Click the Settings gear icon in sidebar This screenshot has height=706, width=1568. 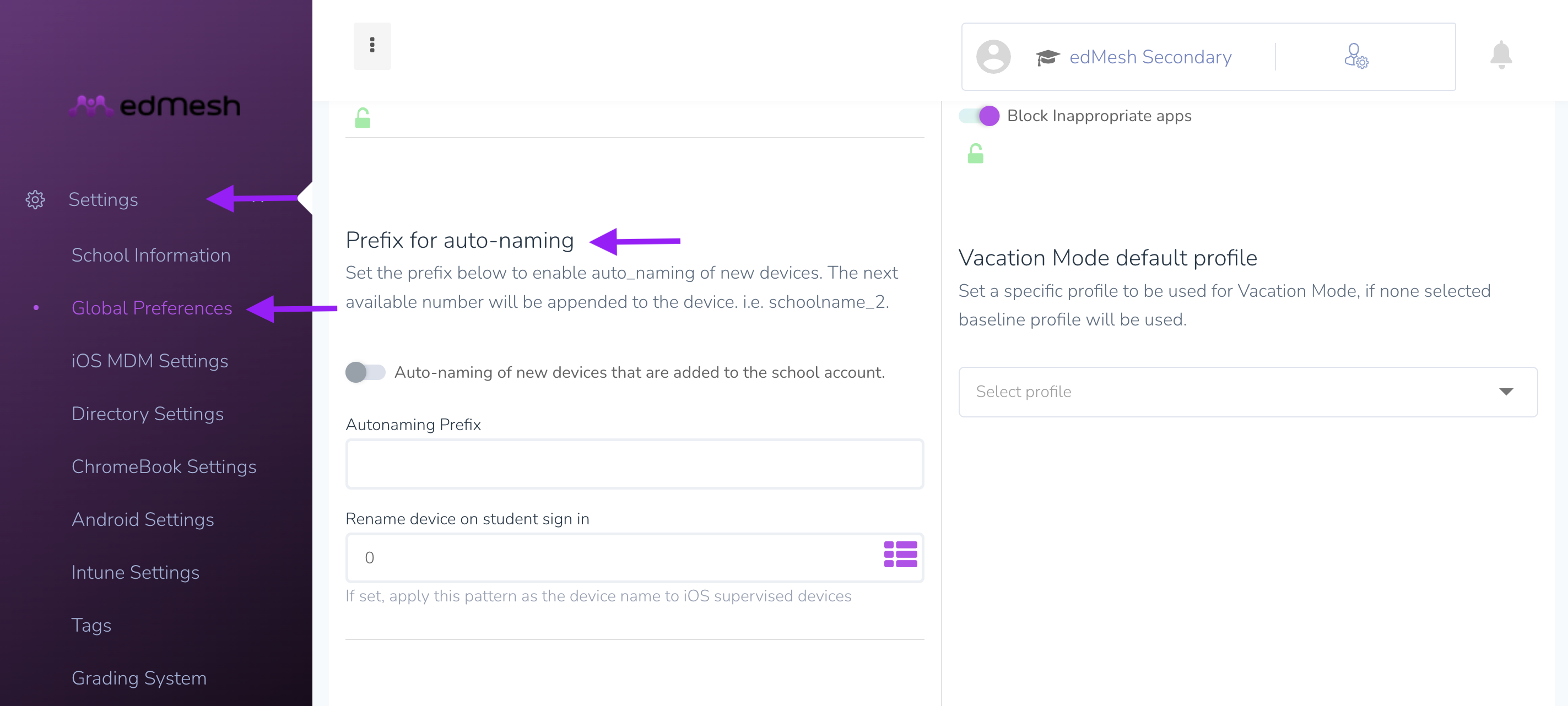tap(35, 199)
